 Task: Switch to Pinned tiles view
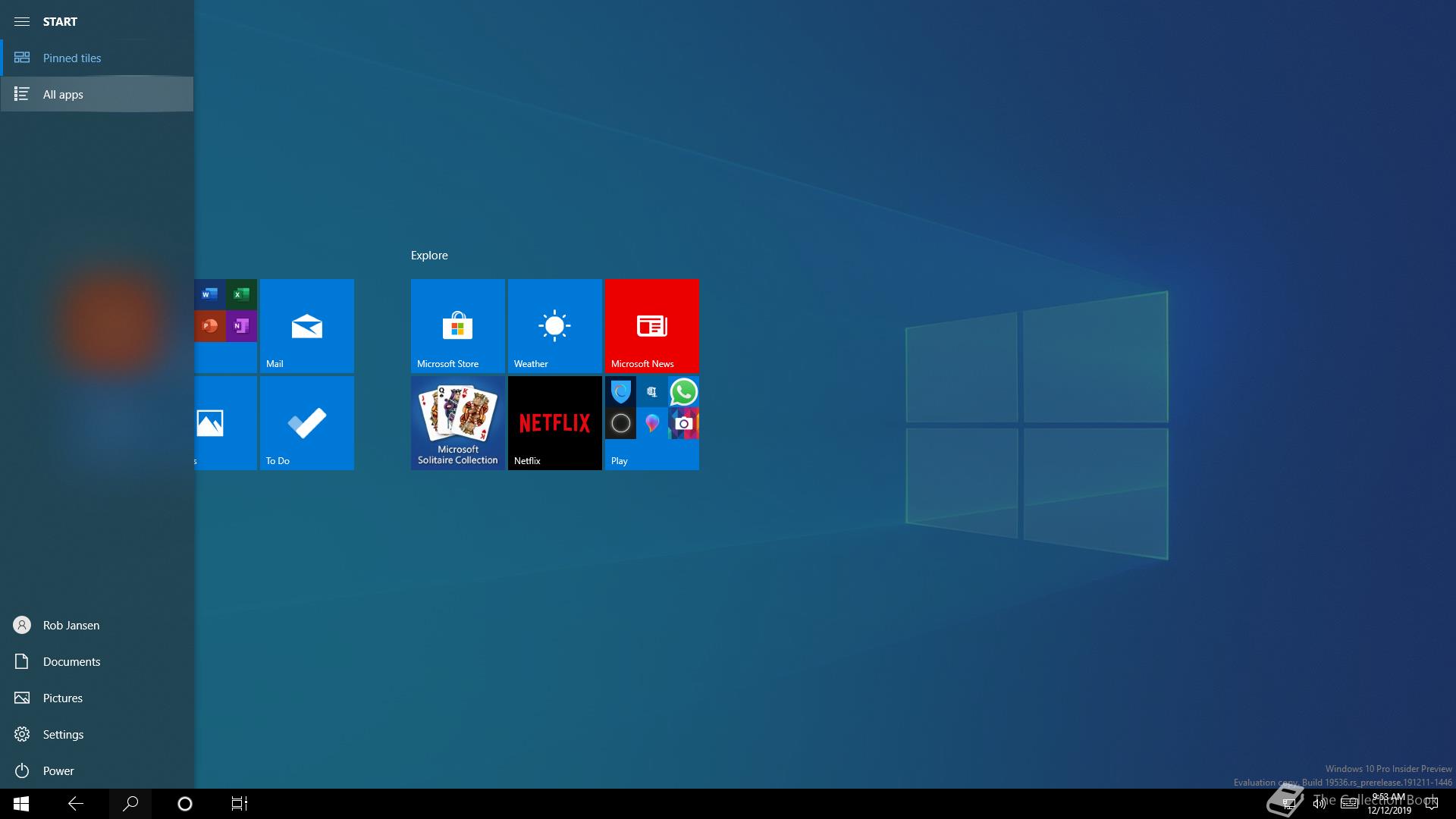coord(72,58)
